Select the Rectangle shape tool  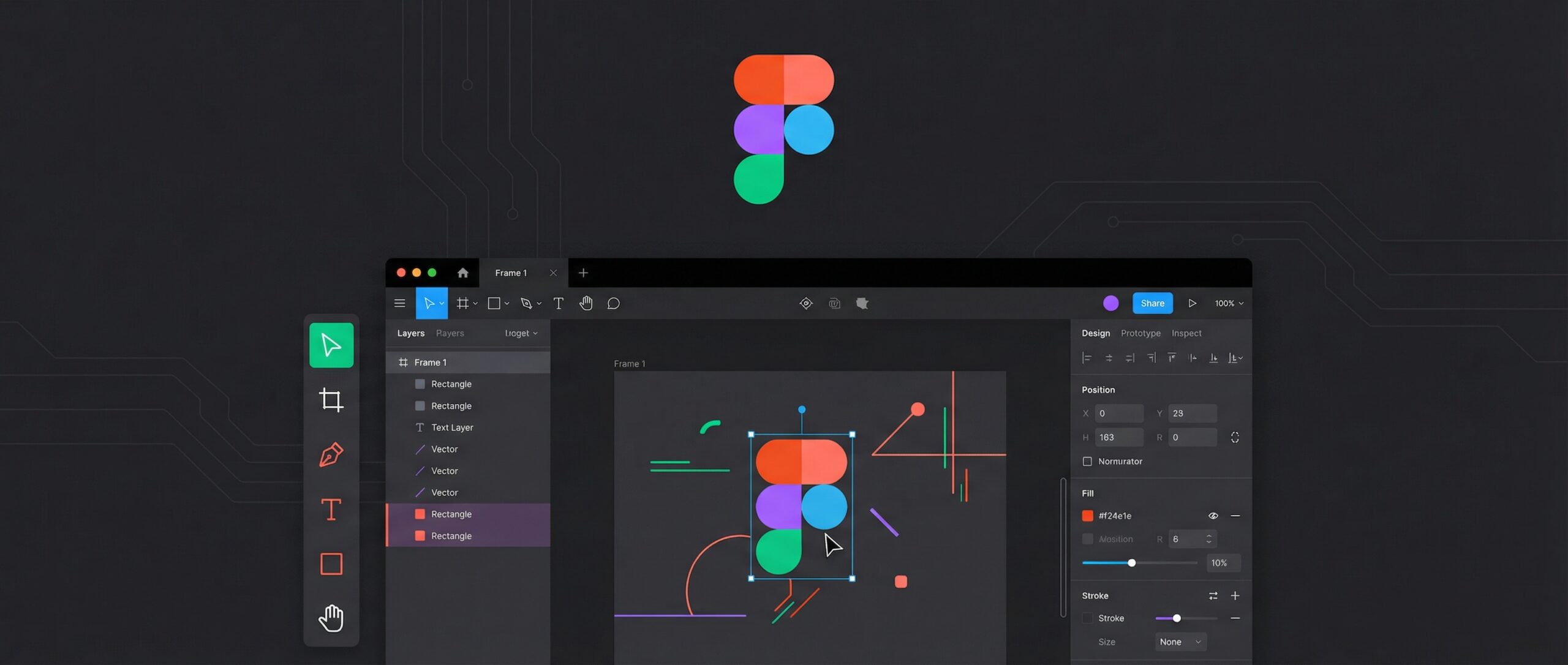coord(494,302)
